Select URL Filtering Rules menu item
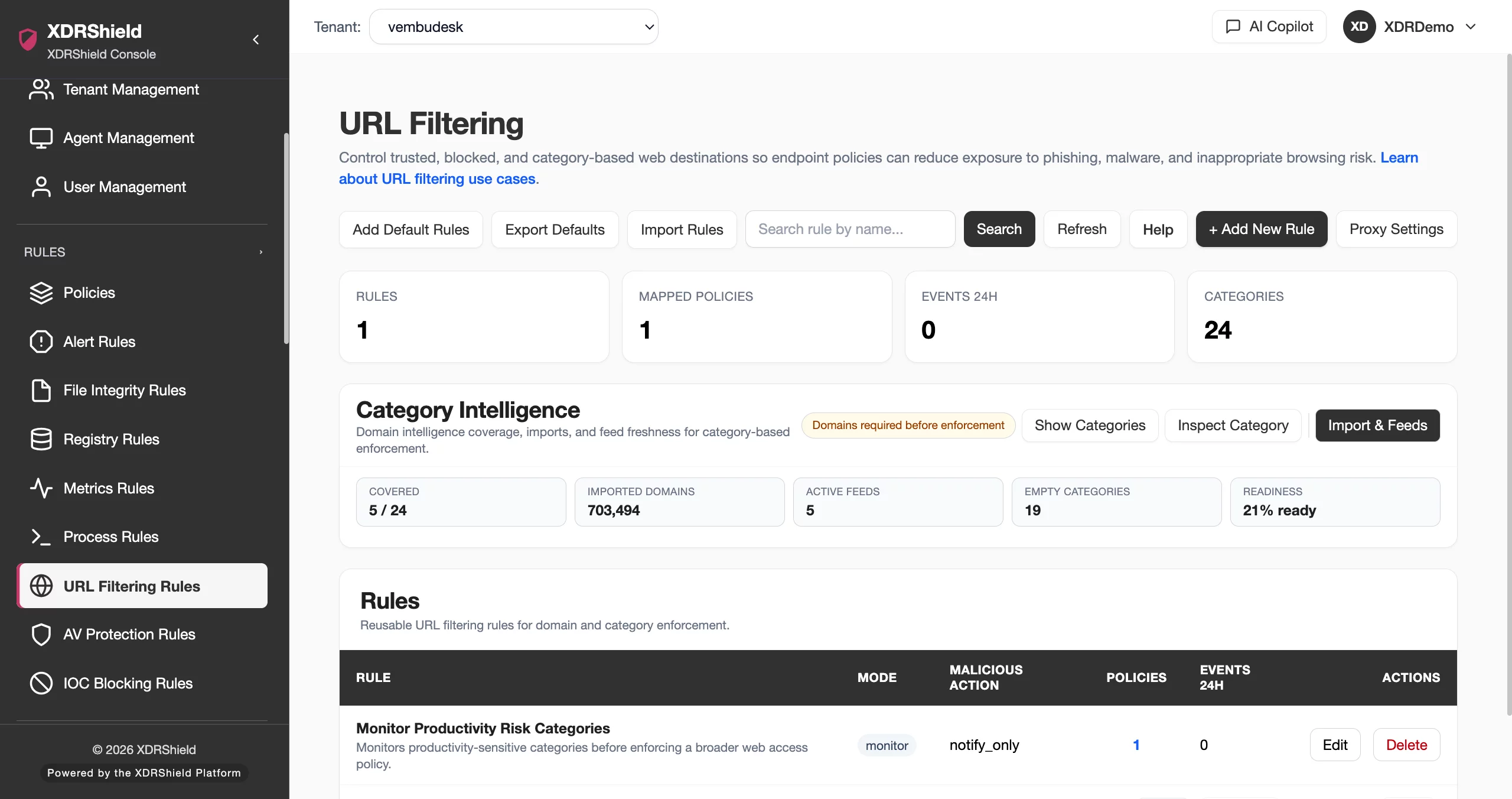Image resolution: width=1512 pixels, height=799 pixels. 142,586
